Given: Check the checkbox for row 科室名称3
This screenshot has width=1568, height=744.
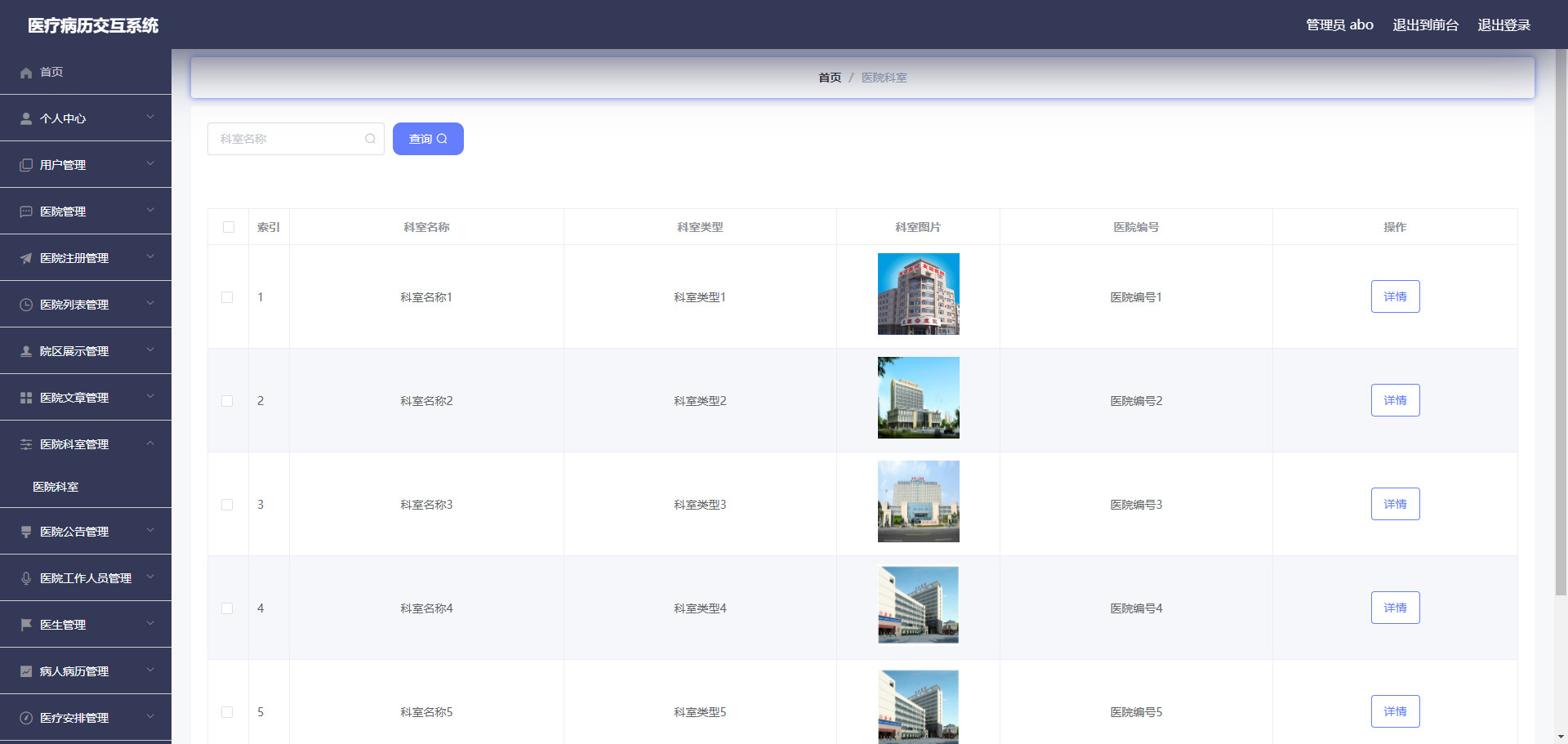Looking at the screenshot, I should point(227,505).
